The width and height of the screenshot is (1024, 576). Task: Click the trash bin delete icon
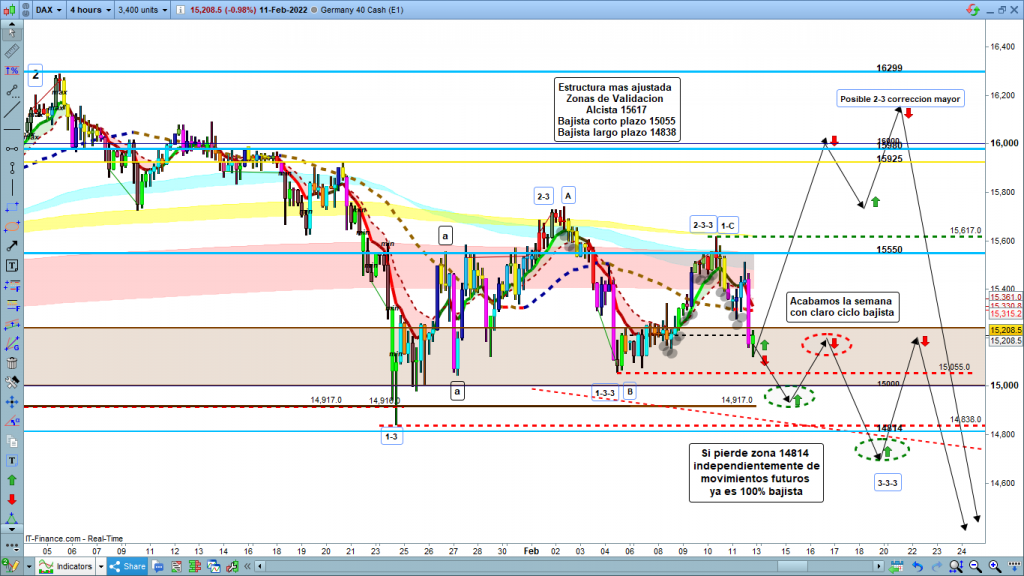click(x=11, y=362)
